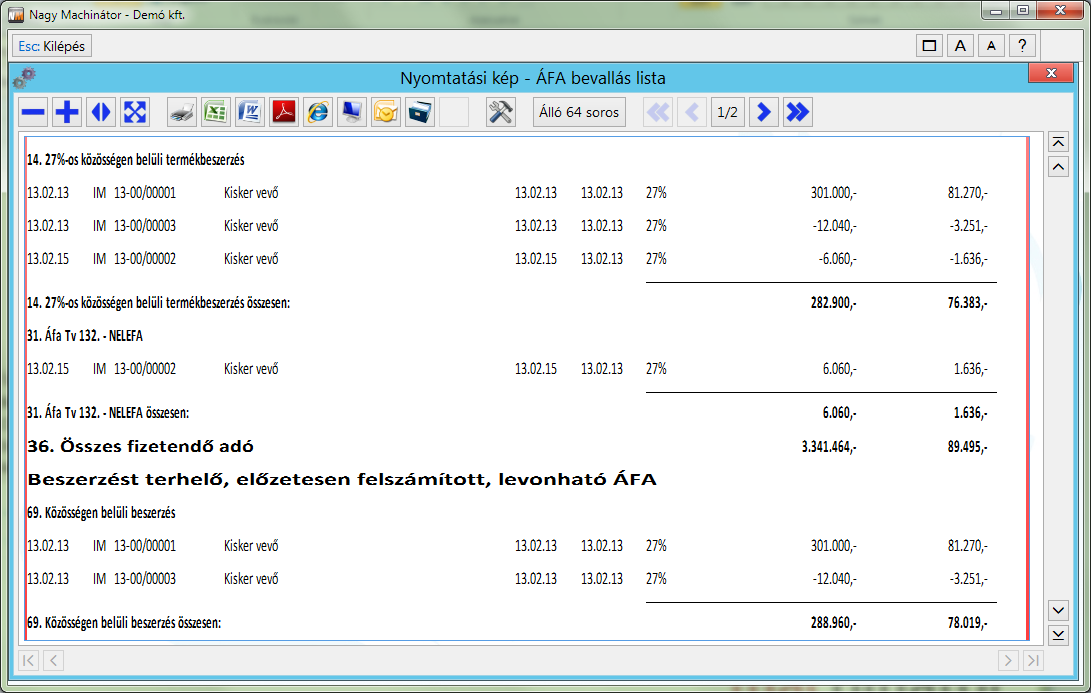Click heading '36. Összes fizetendő adó'

(140, 446)
